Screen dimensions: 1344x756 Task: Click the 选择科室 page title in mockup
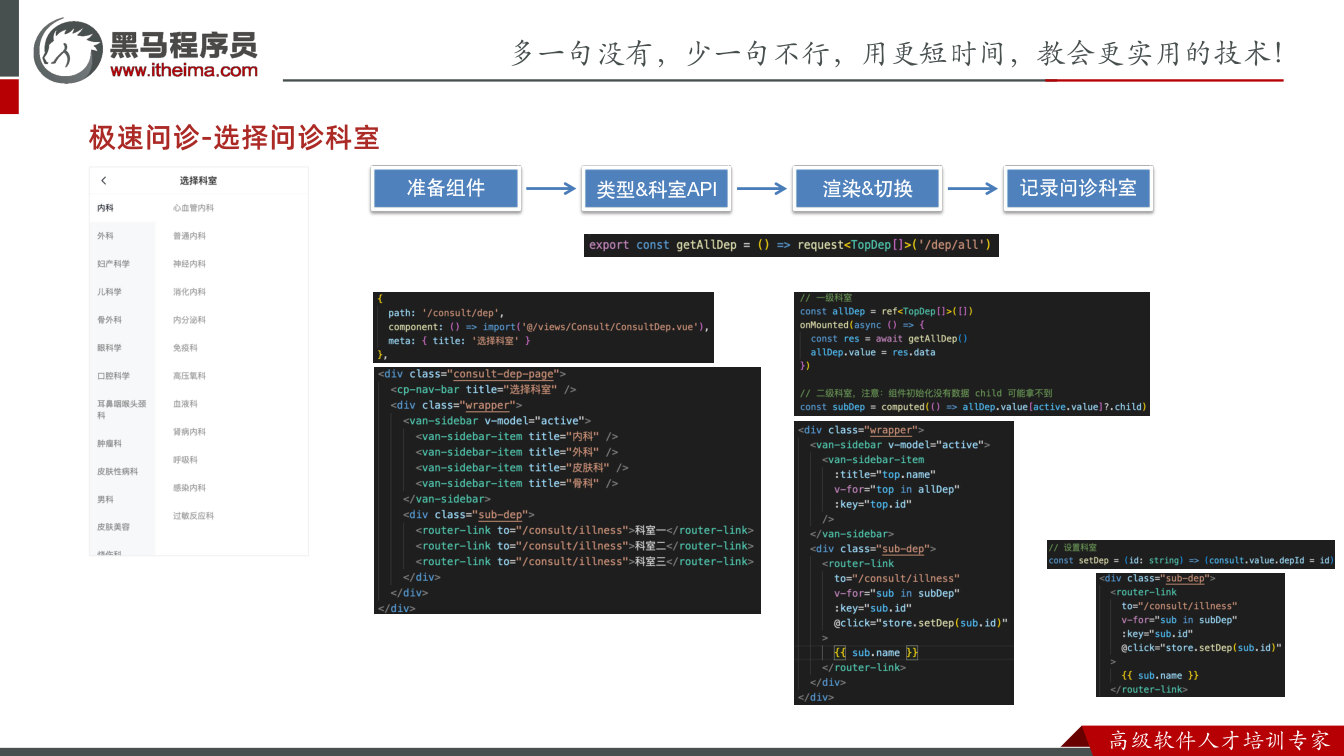point(198,181)
